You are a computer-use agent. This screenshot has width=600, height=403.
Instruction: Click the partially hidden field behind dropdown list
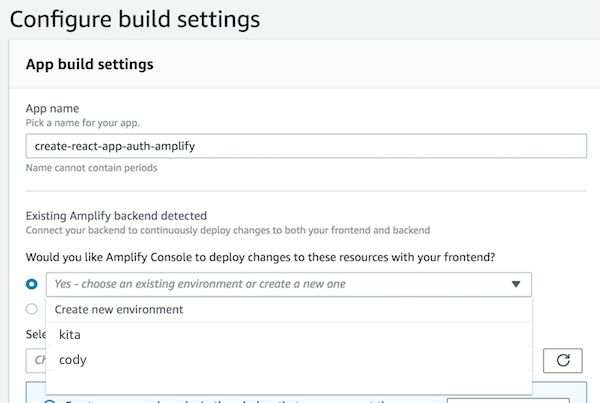(x=36, y=361)
